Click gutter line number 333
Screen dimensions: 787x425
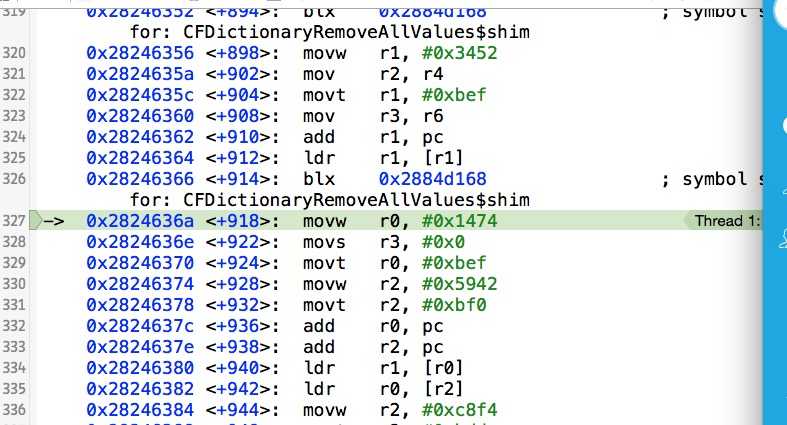tap(14, 346)
